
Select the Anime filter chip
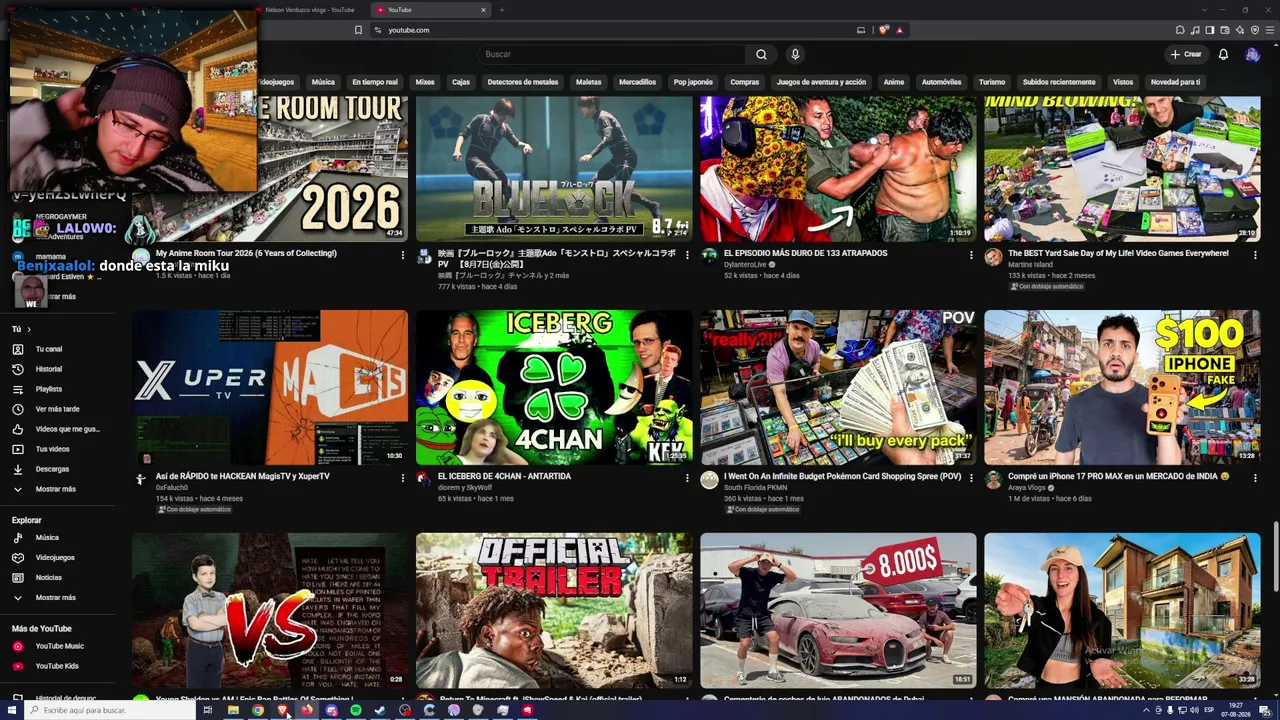point(894,82)
